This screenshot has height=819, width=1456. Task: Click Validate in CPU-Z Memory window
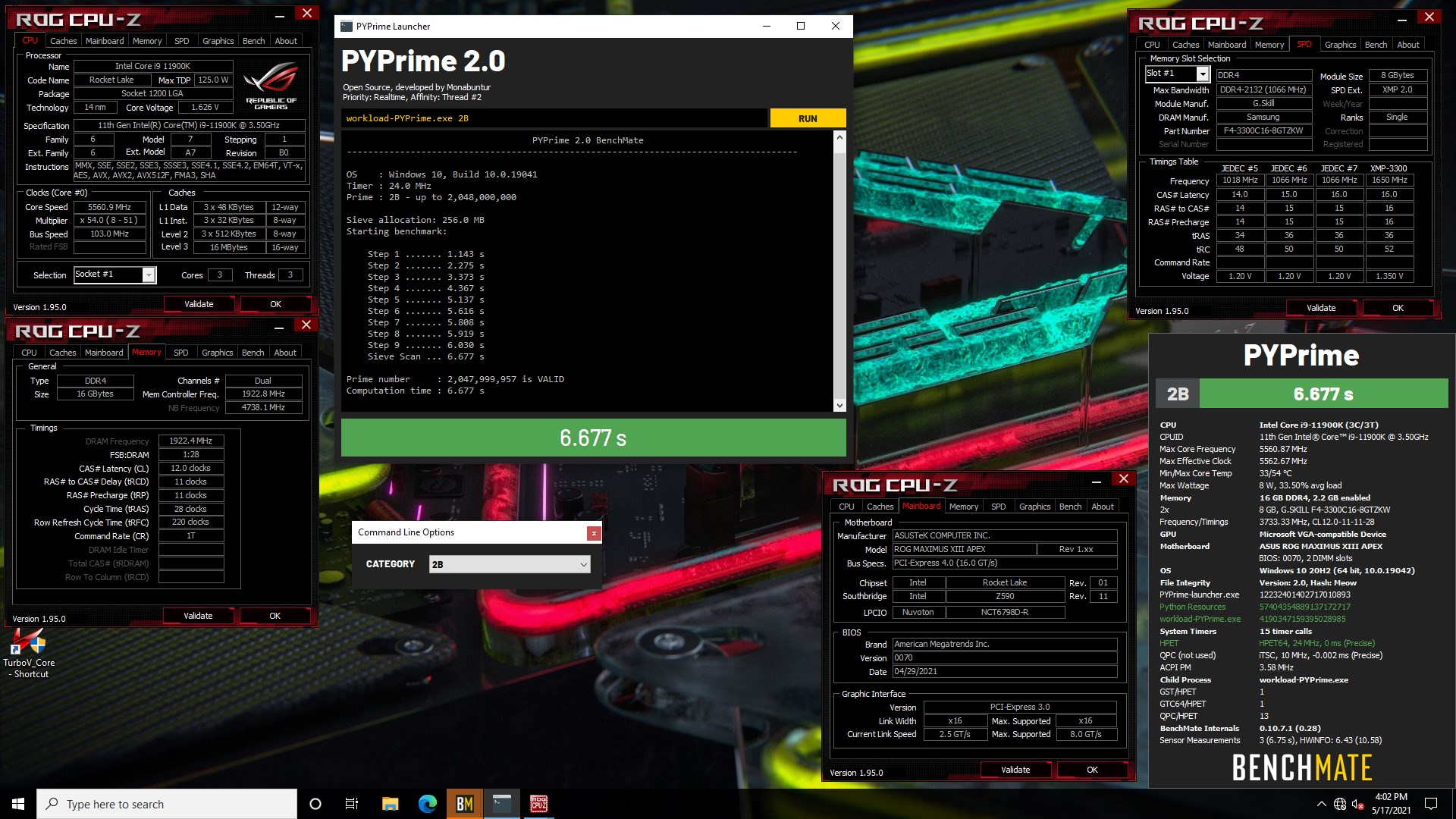tap(198, 616)
